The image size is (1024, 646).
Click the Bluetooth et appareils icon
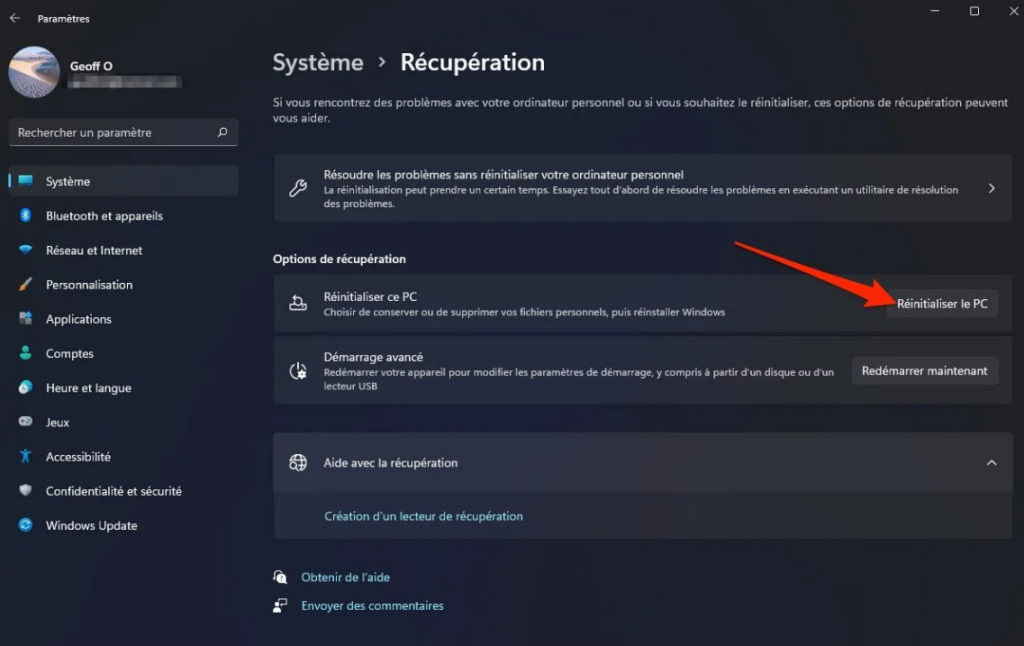pos(26,216)
